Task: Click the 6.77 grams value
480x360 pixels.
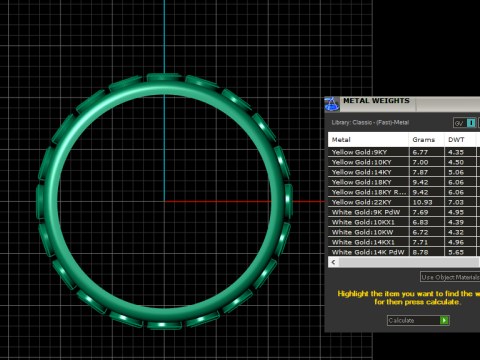Action: [x=420, y=152]
